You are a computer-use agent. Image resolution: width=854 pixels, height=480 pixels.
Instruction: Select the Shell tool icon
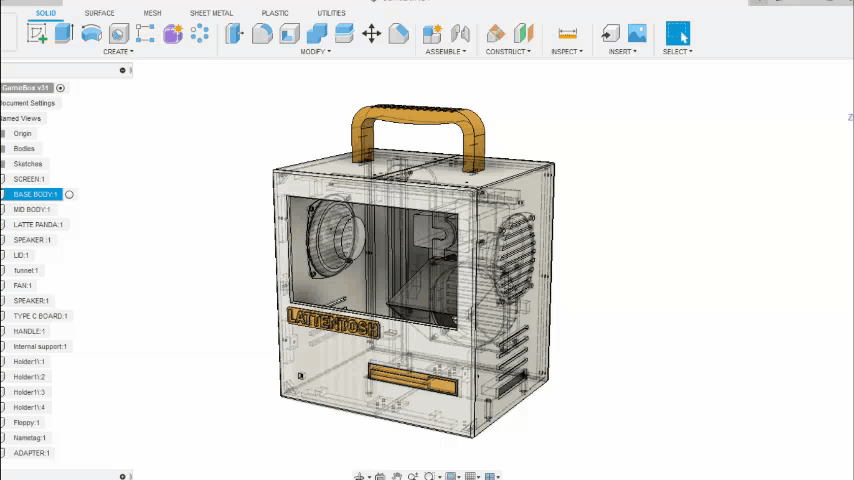289,34
